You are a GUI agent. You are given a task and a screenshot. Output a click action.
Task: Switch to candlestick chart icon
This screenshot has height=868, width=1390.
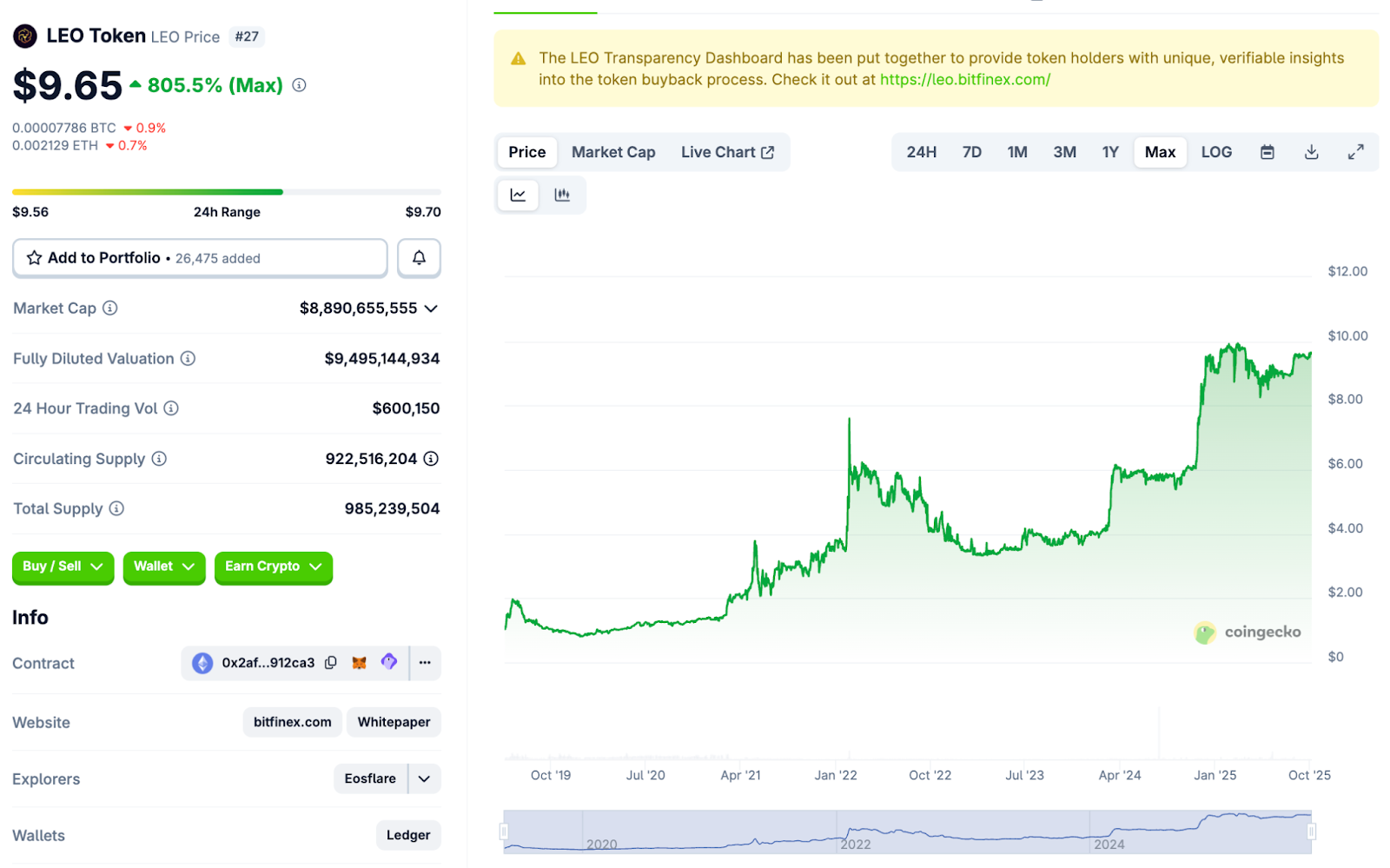click(x=562, y=195)
